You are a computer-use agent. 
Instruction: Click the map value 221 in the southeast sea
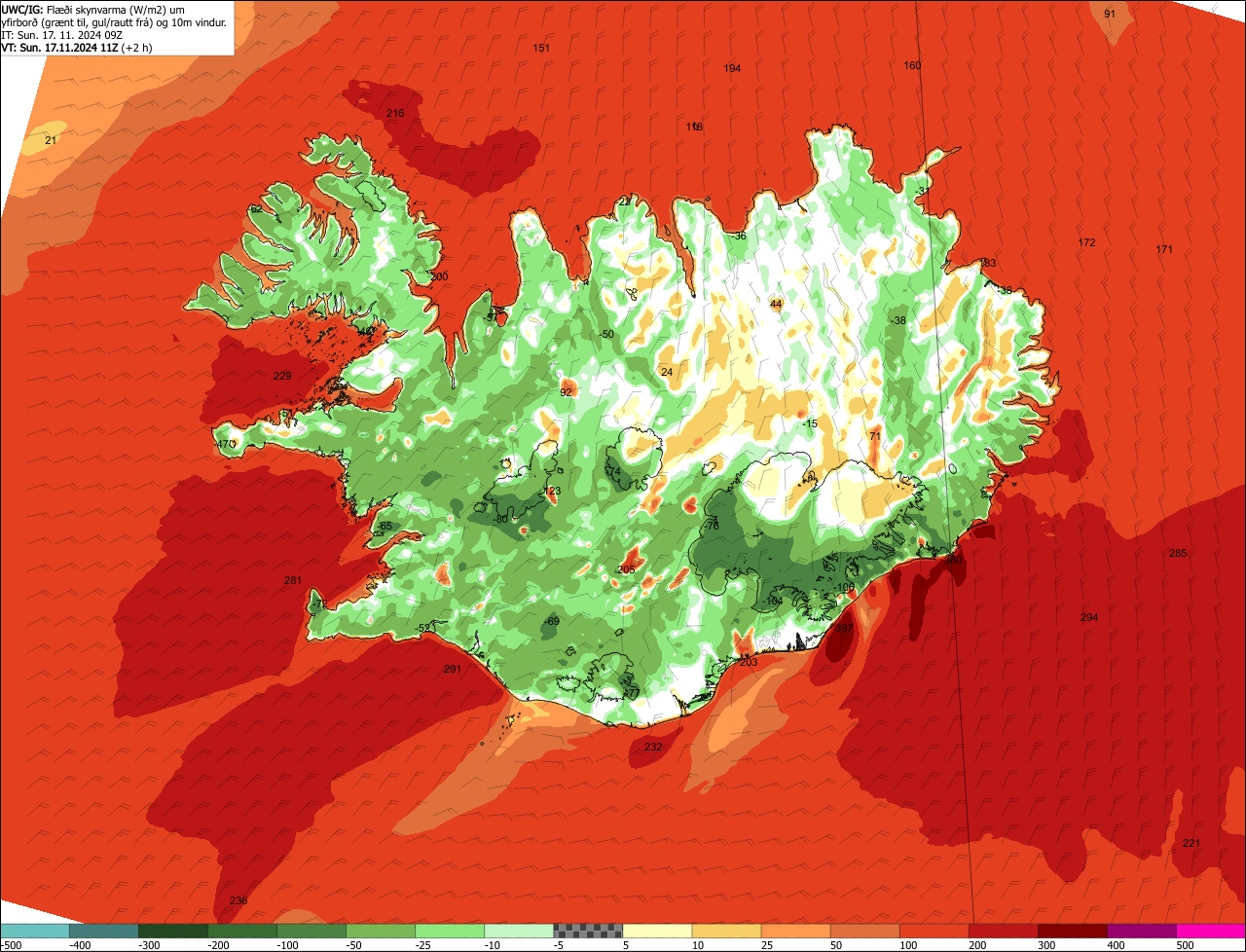[1191, 843]
